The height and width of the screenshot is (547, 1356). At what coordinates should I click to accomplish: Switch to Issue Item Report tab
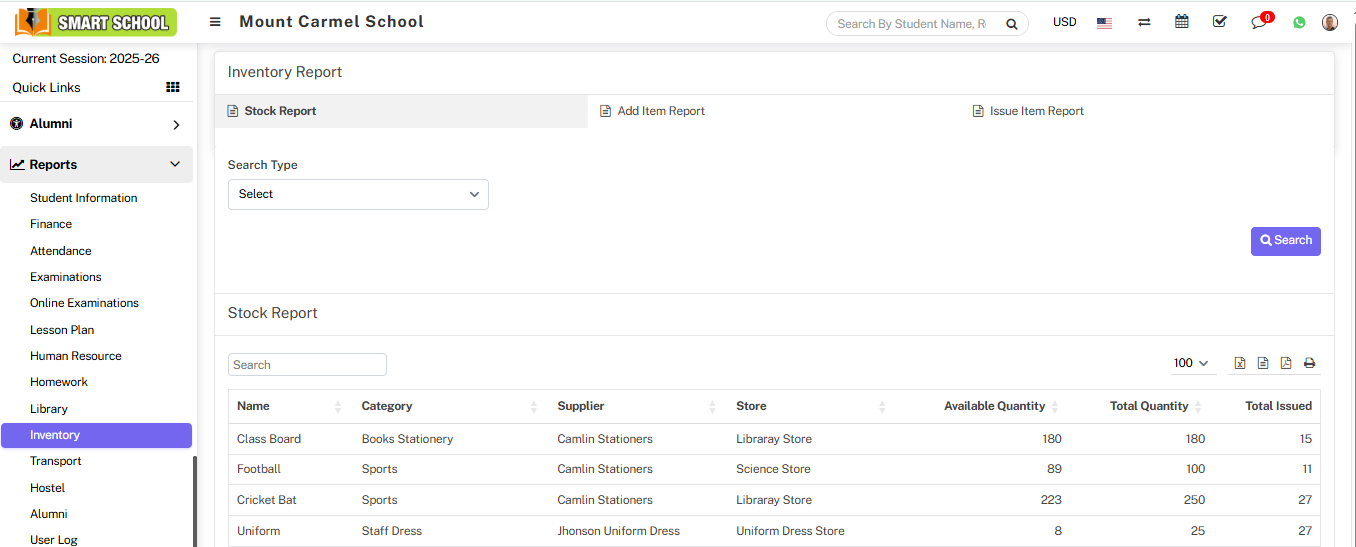[1036, 111]
